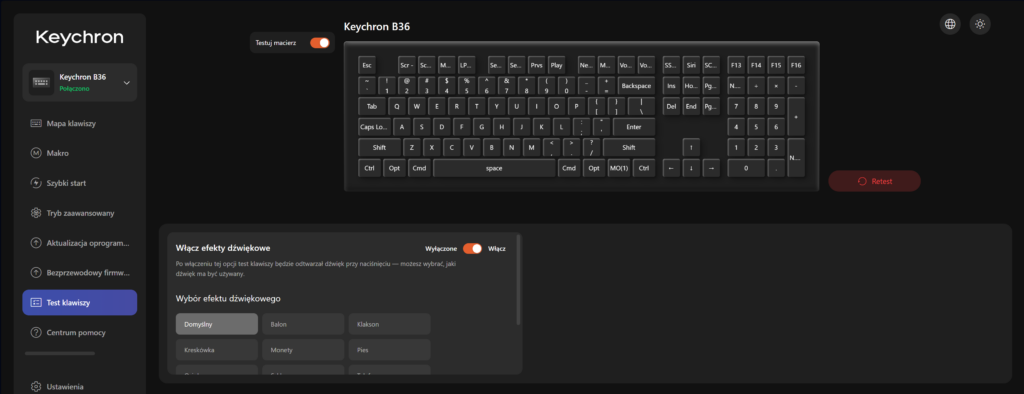The image size is (1024, 394).
Task: Click the sound effects panel vertical scrollbar
Action: [x=519, y=280]
